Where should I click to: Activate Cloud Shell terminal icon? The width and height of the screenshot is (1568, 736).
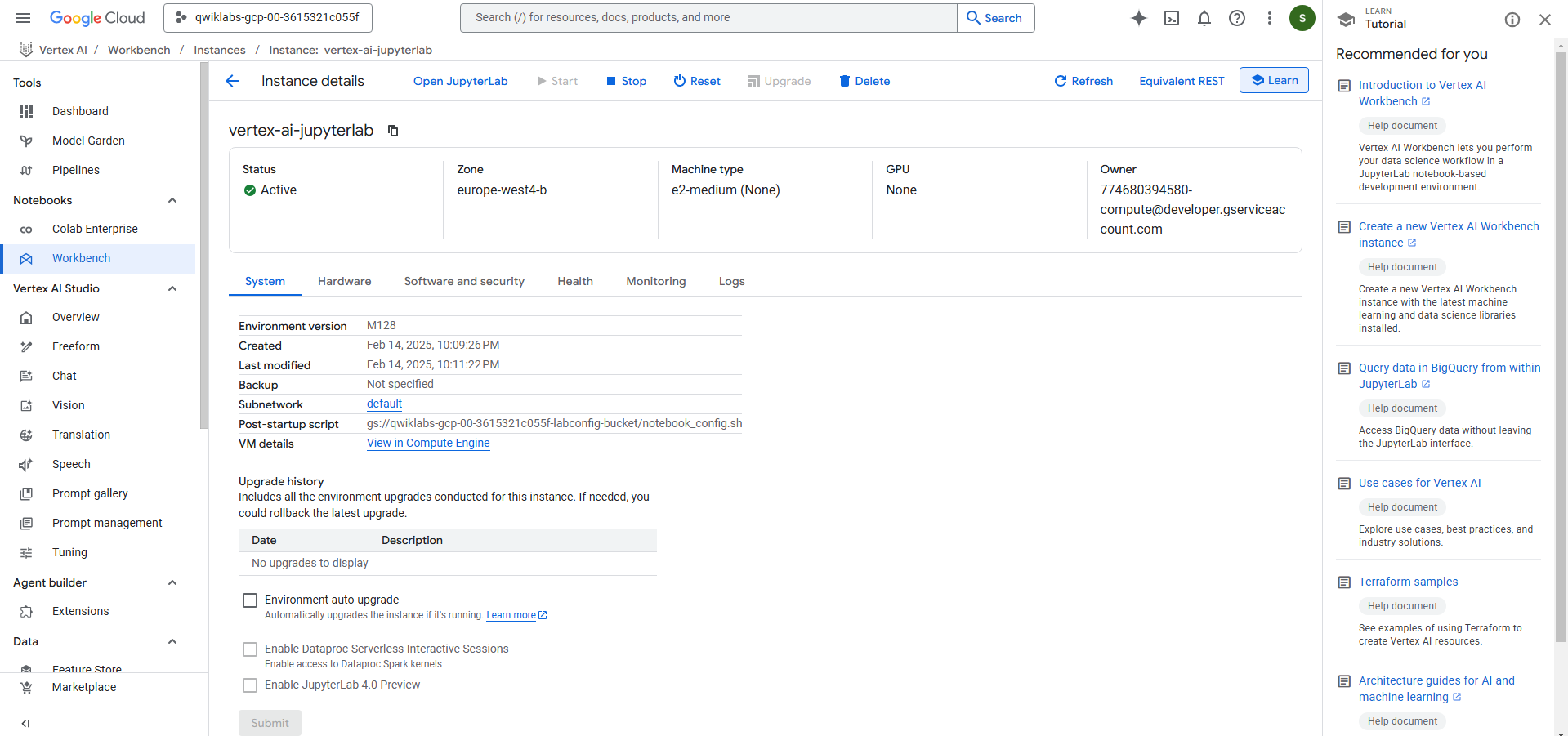pyautogui.click(x=1172, y=18)
